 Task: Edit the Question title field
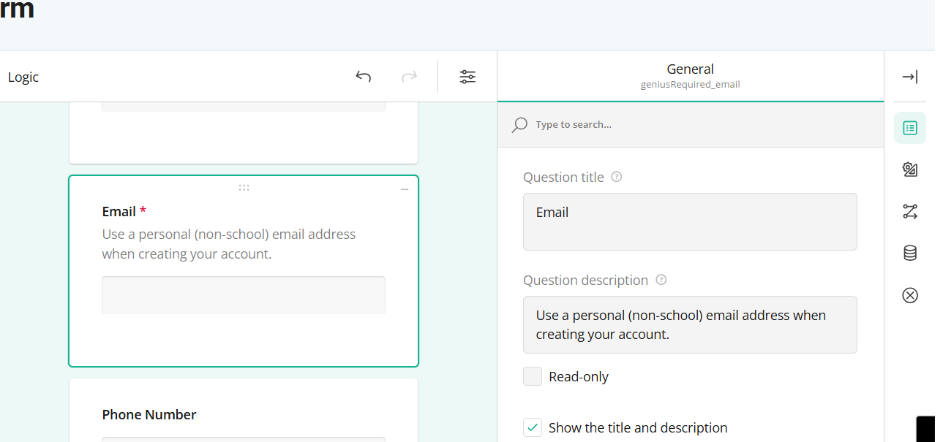pyautogui.click(x=690, y=222)
